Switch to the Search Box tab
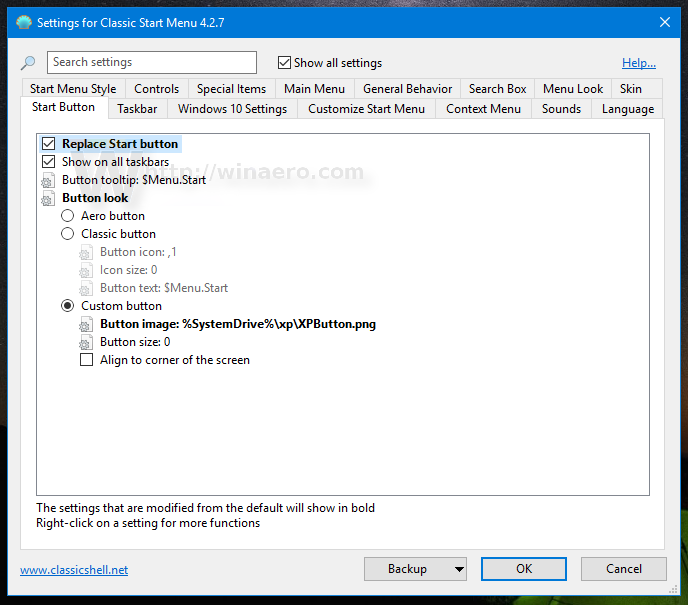 [497, 89]
